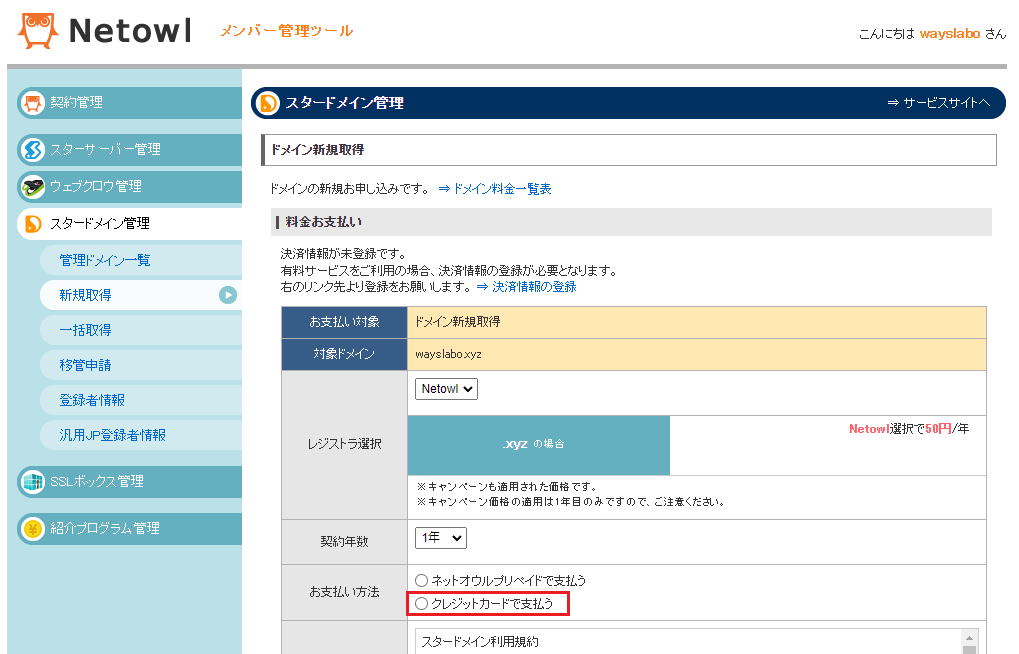
Task: Click Netowl選択で50円/年 price text
Action: coord(909,429)
